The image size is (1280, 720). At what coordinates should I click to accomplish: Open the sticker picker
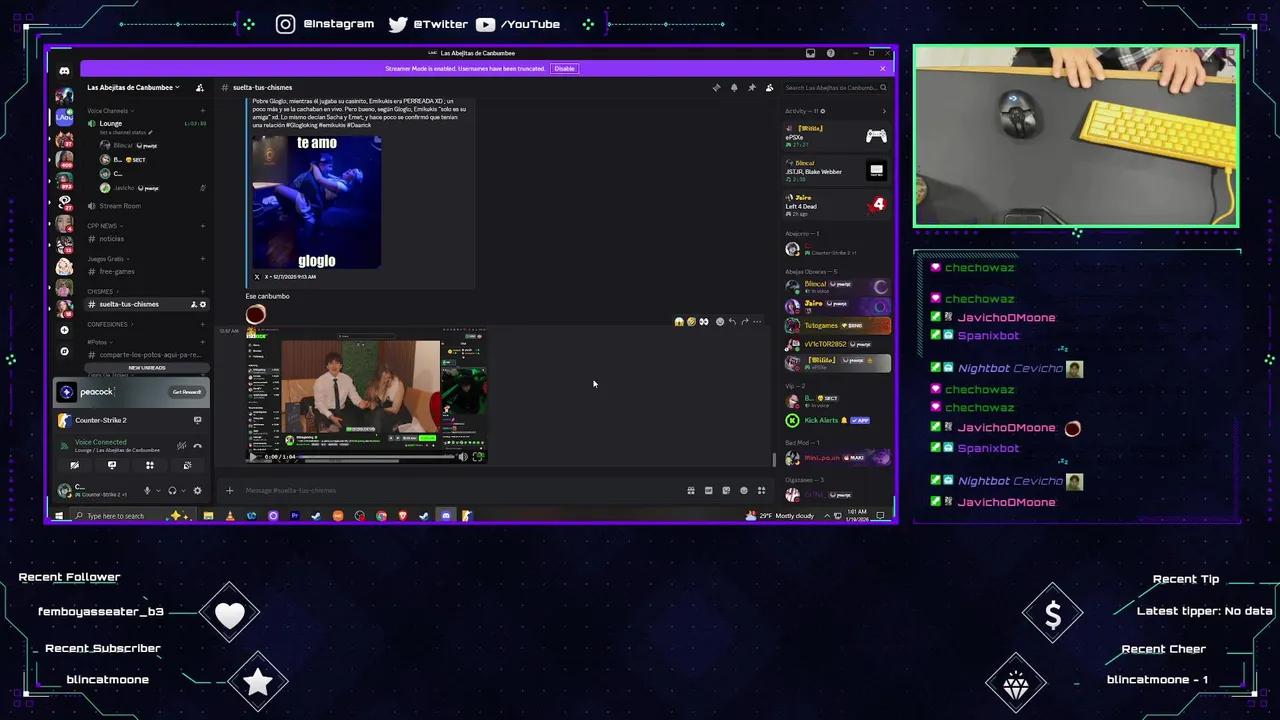(726, 491)
